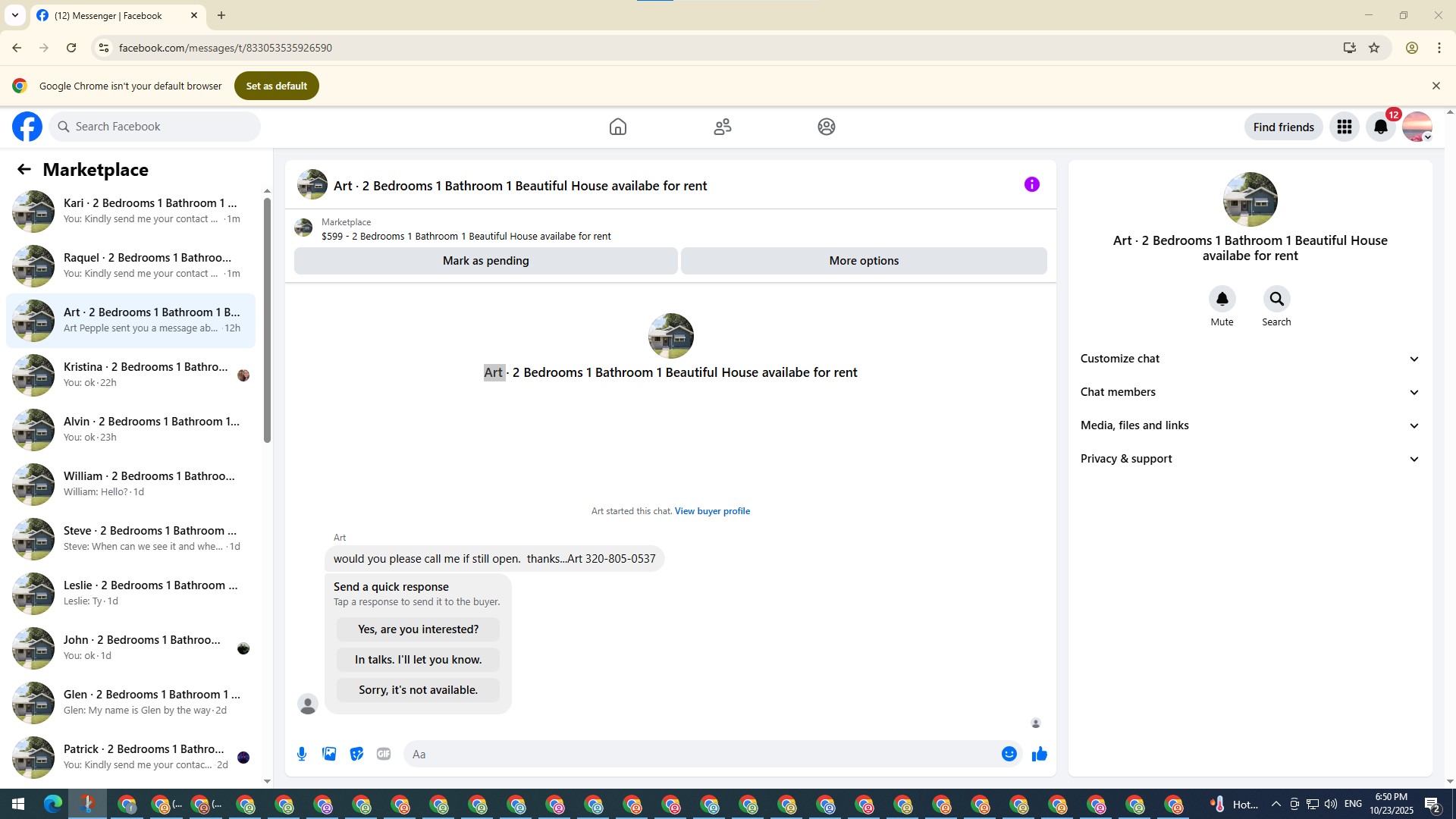Click the voice clip microphone icon
1456x819 pixels.
[x=302, y=754]
